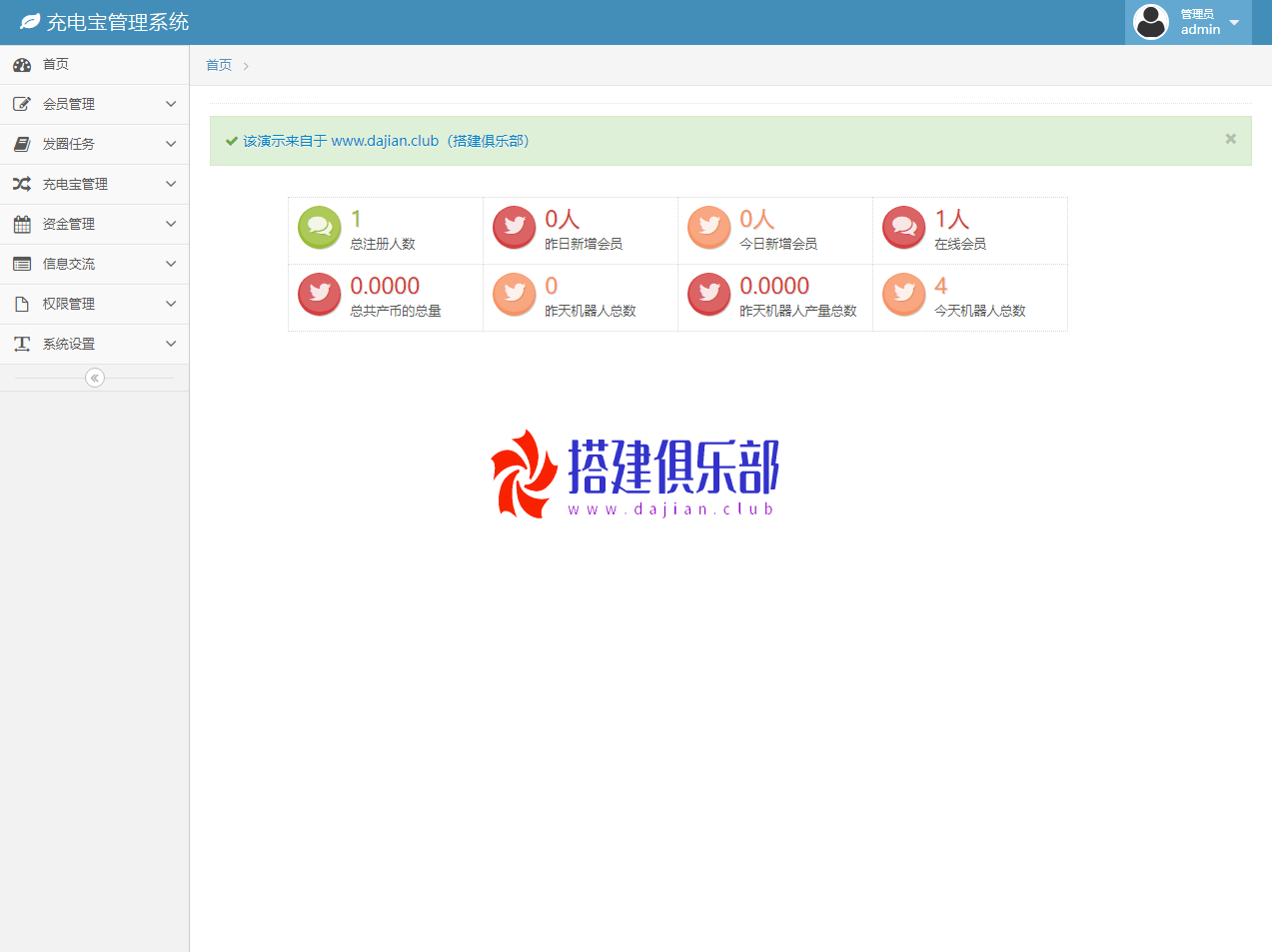Open the 首页 sidebar menu item
Screen dimensions: 1272x952
(x=94, y=65)
